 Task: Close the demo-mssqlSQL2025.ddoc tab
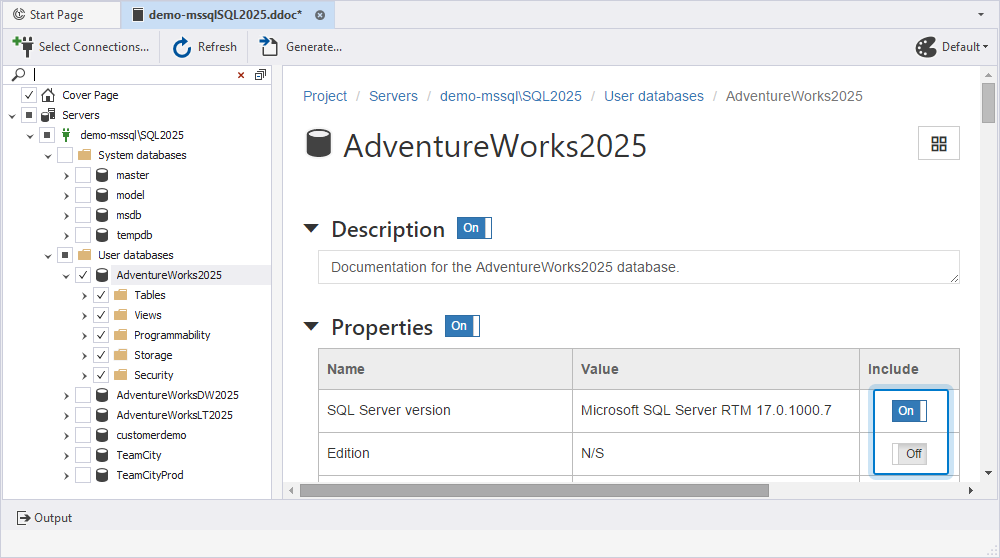(x=320, y=15)
